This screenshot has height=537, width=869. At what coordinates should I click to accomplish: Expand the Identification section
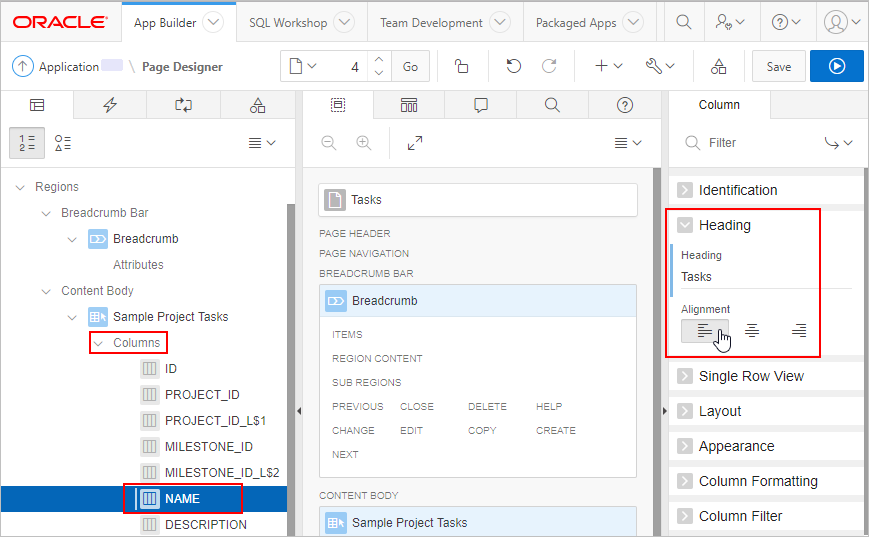click(x=685, y=190)
